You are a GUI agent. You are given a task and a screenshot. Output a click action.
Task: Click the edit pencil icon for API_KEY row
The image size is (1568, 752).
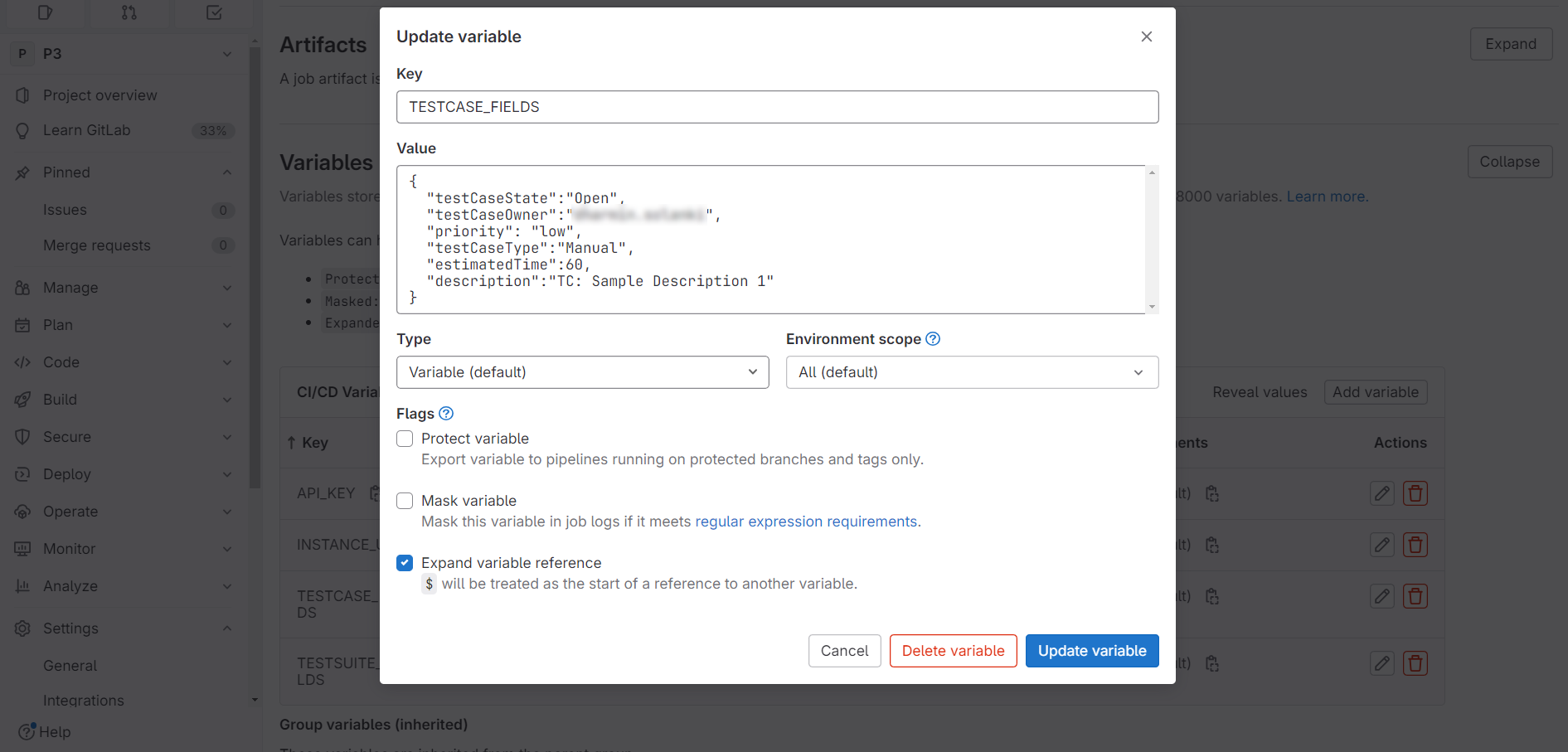[x=1381, y=494]
